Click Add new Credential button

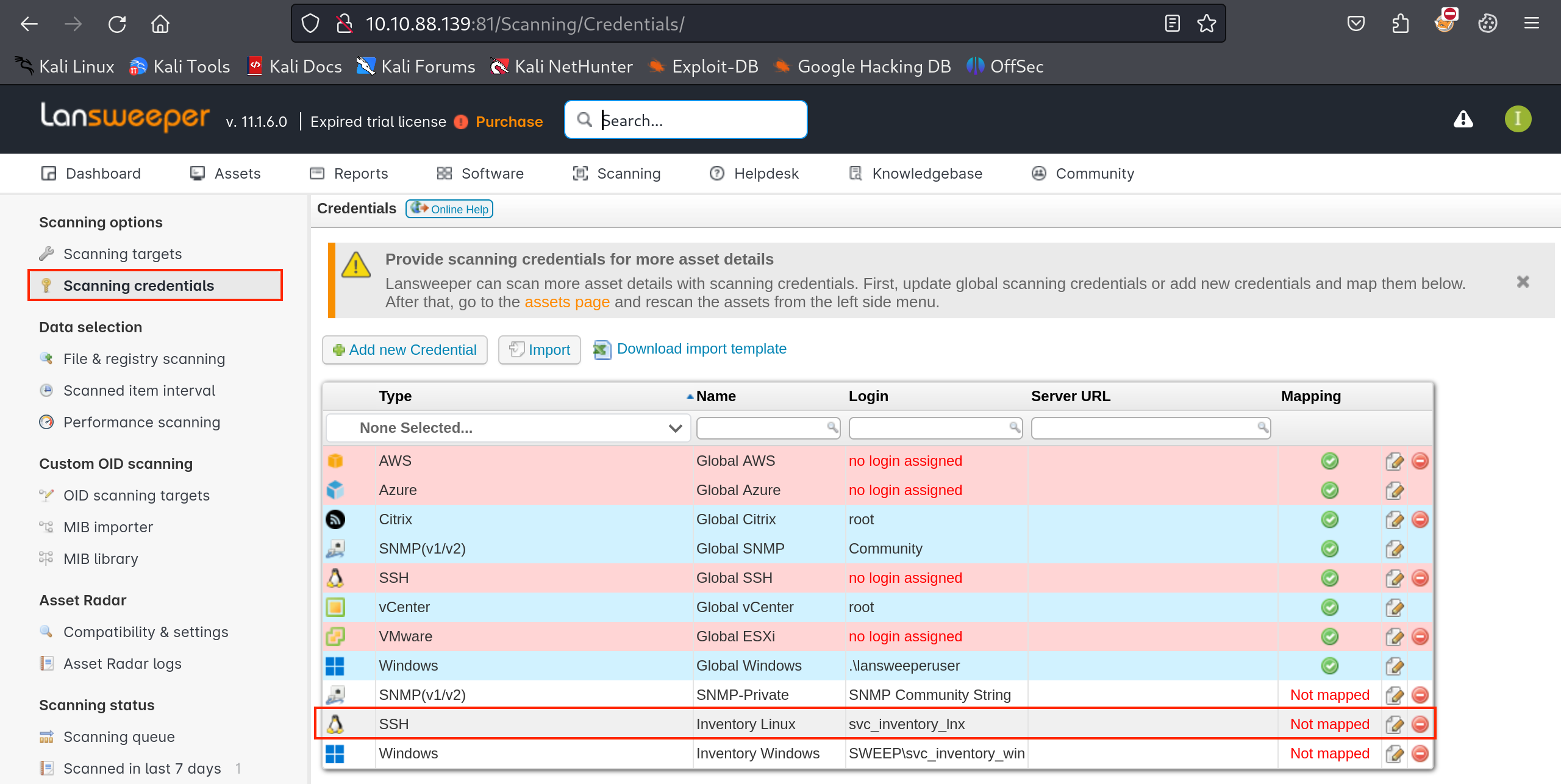point(404,350)
